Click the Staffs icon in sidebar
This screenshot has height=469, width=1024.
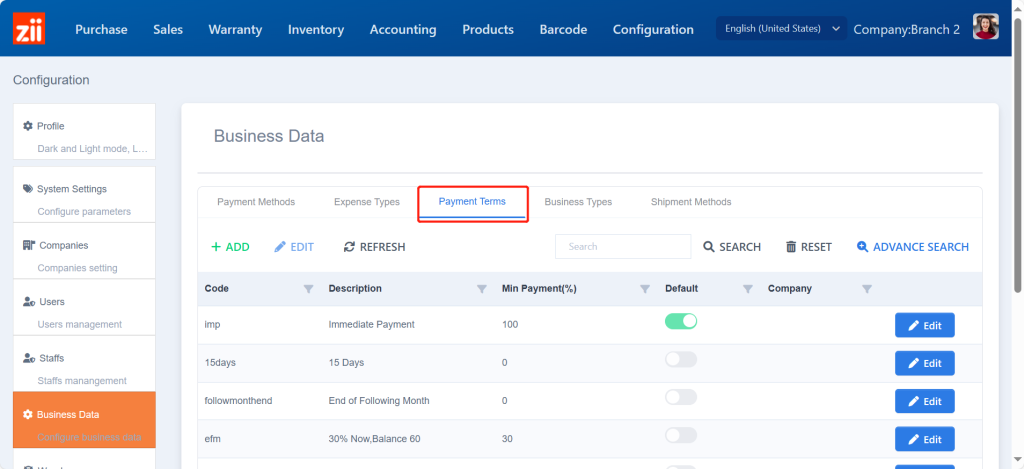(29, 358)
